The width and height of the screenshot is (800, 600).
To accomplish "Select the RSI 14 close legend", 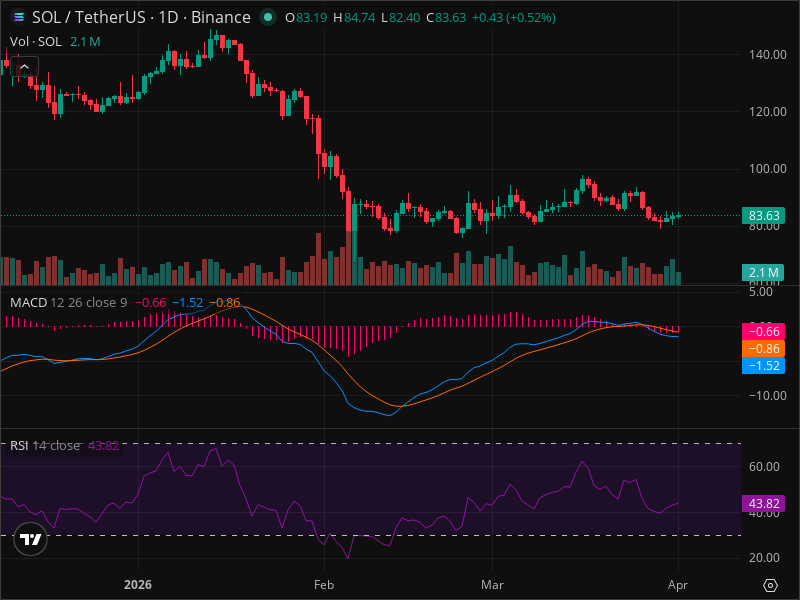I will pos(45,445).
